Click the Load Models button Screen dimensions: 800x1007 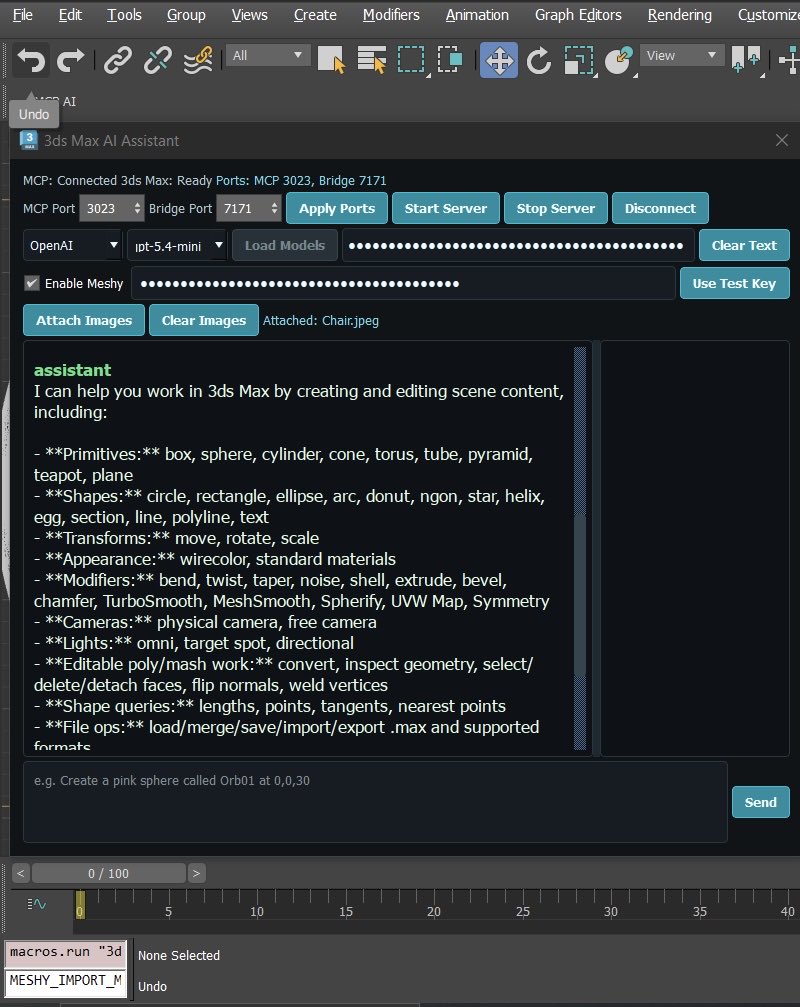coord(284,245)
